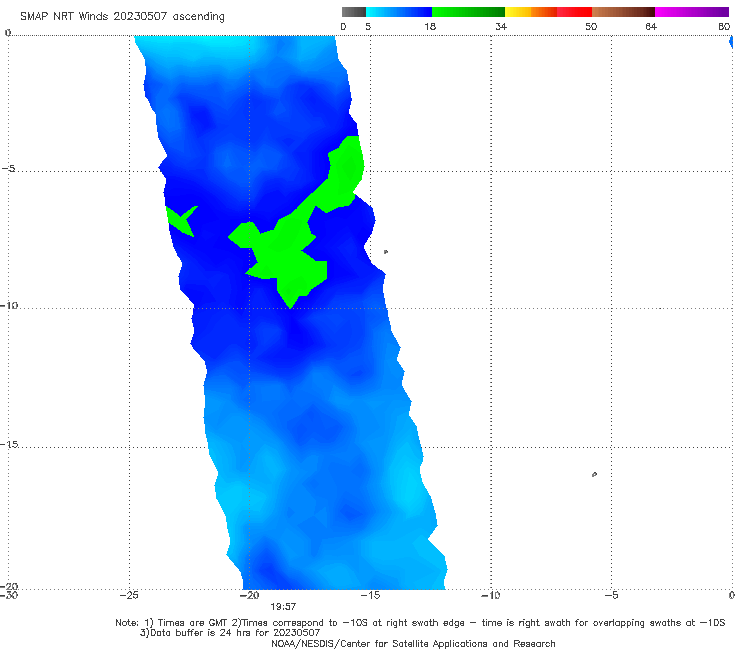Click the latitude axis label '-10'

point(9,305)
